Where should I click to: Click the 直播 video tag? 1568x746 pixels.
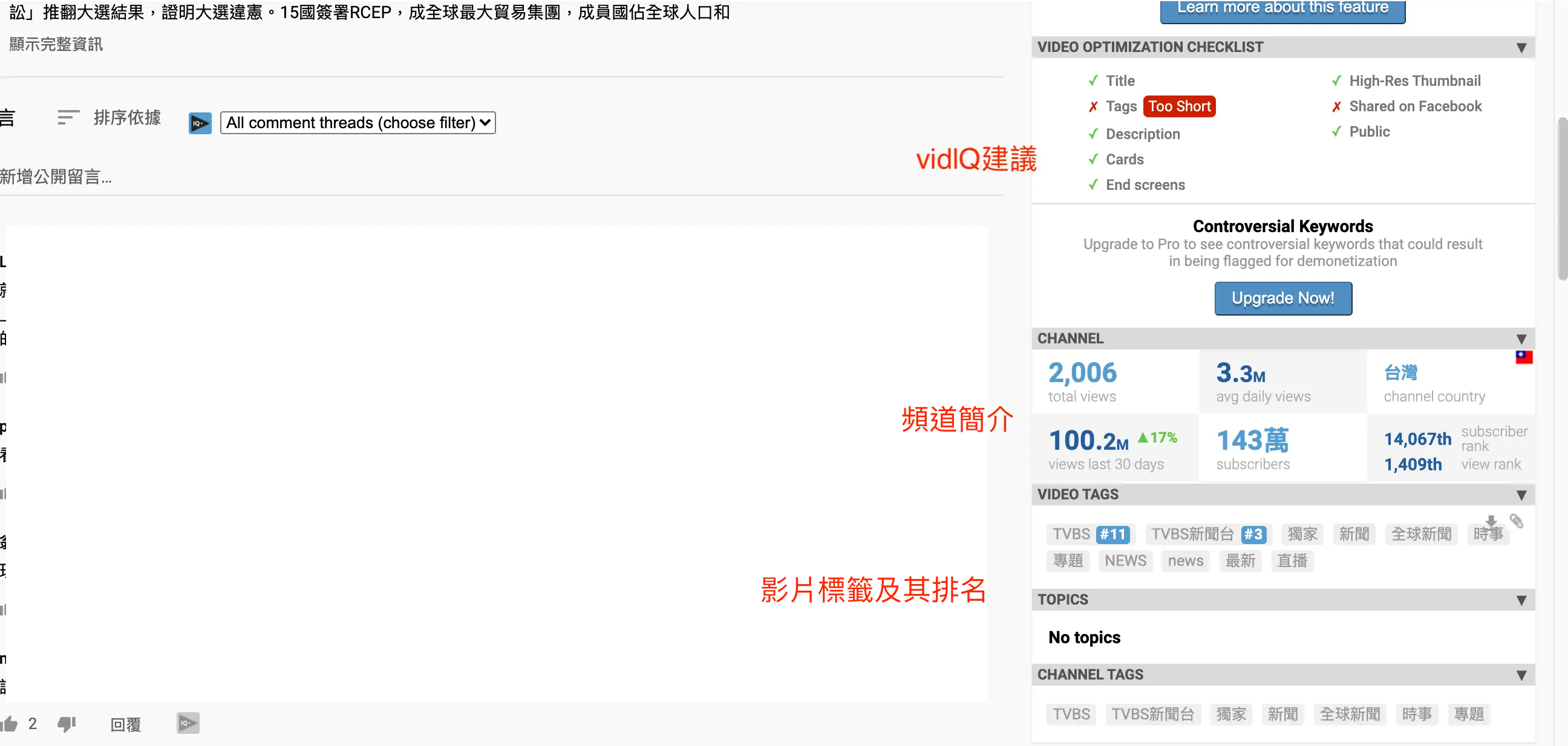coord(1292,560)
